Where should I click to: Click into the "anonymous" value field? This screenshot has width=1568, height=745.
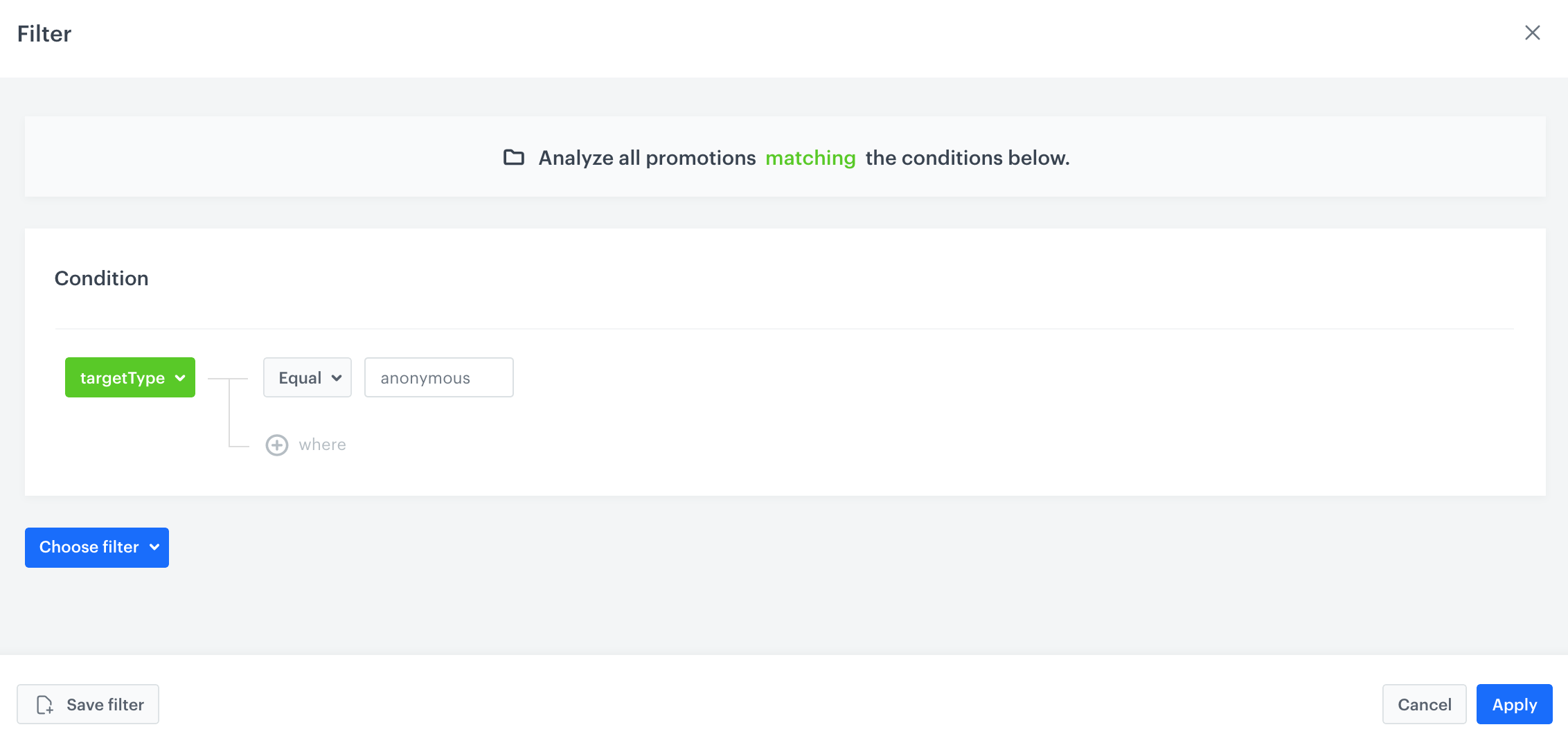pyautogui.click(x=438, y=377)
